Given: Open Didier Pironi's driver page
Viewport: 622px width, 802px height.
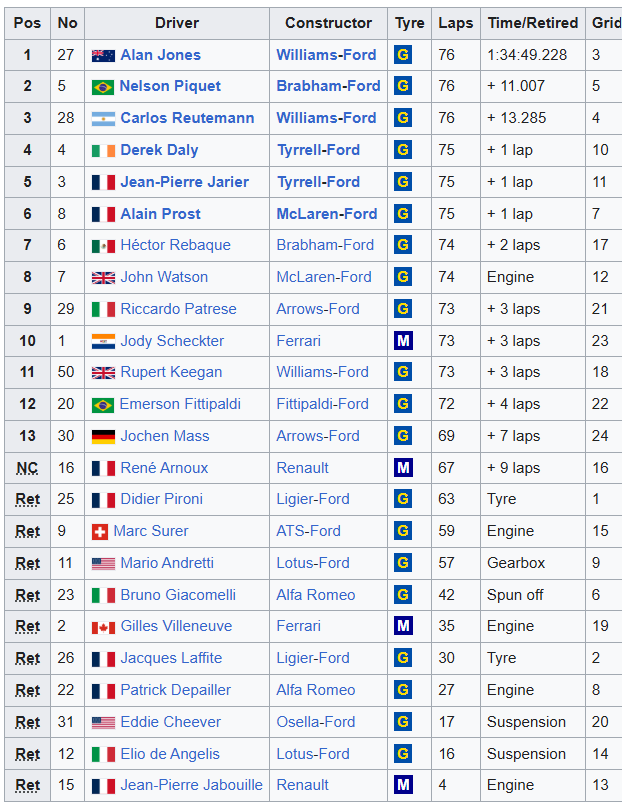Looking at the screenshot, I should (x=162, y=499).
